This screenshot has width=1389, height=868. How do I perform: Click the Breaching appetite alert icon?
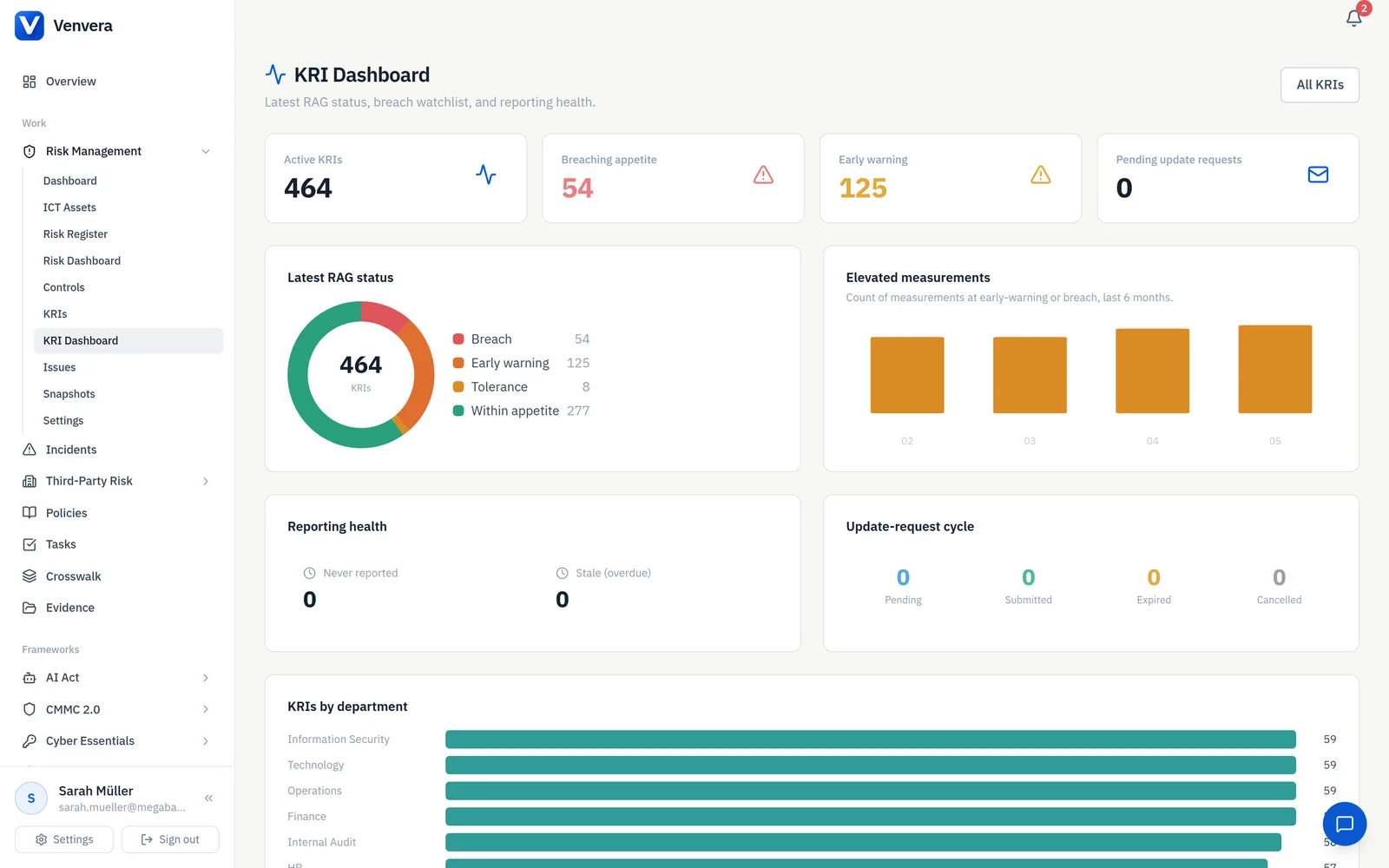point(763,174)
